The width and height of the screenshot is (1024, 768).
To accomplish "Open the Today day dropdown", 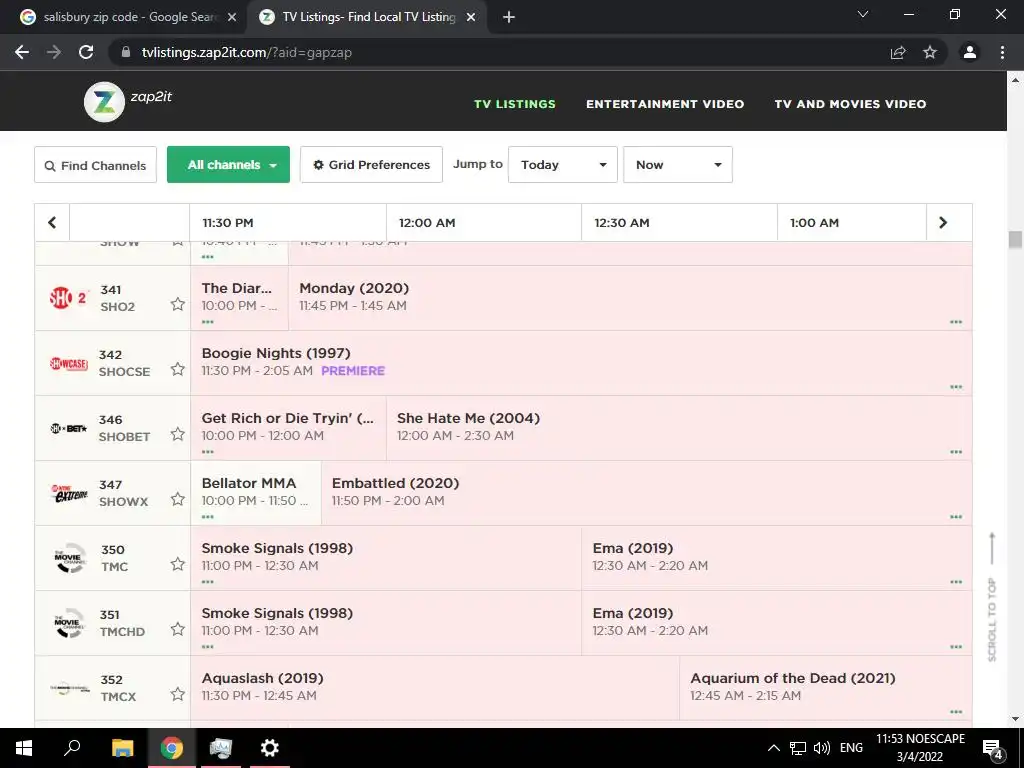I will pyautogui.click(x=563, y=165).
